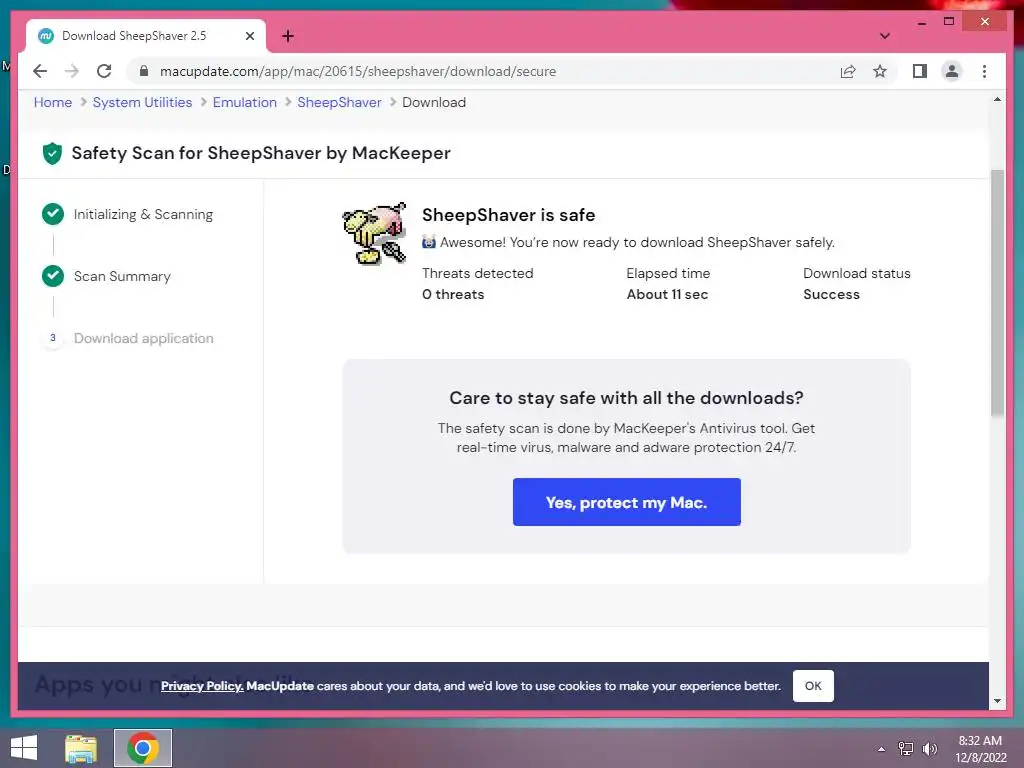Click the Chrome taskbar icon
Screen dimensions: 1024x768
(143, 748)
